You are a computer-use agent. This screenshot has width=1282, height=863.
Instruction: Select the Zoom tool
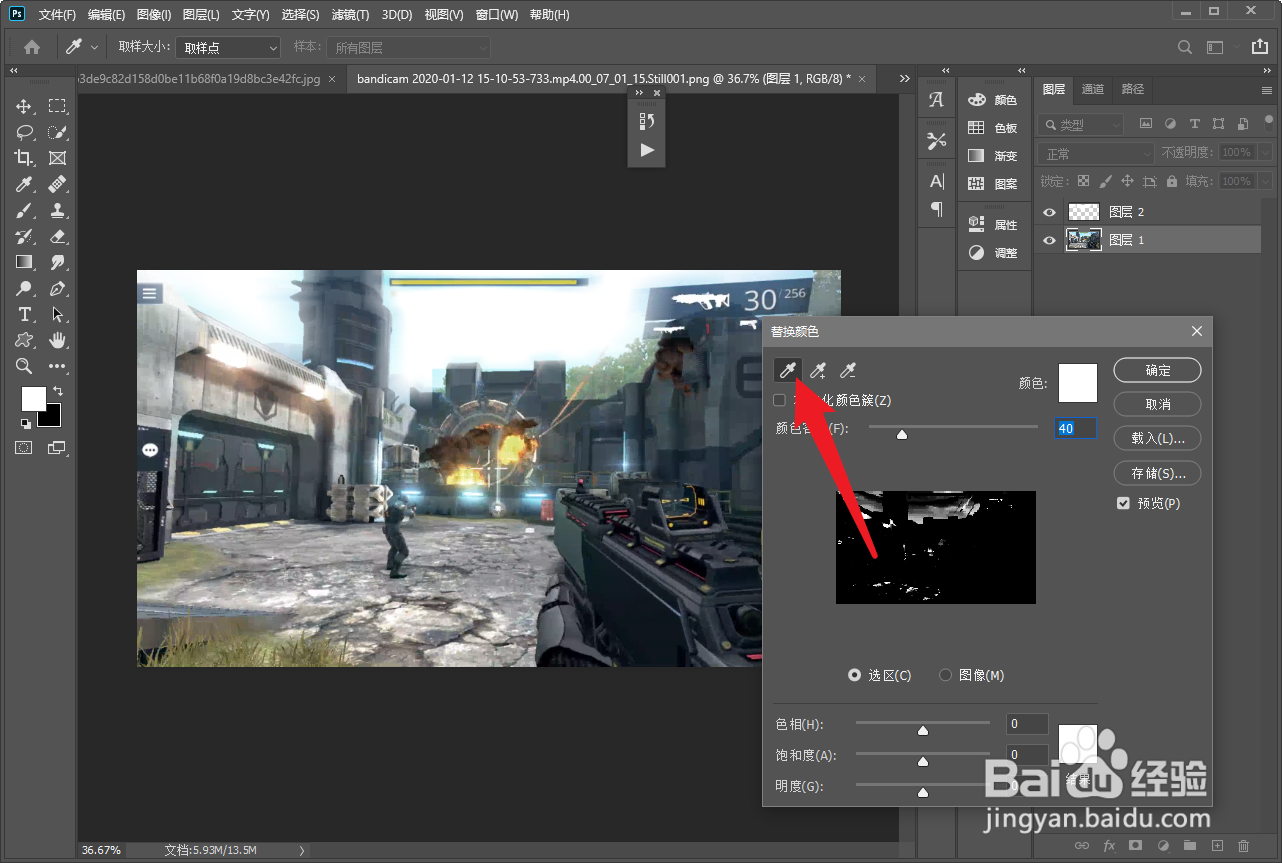pyautogui.click(x=24, y=366)
